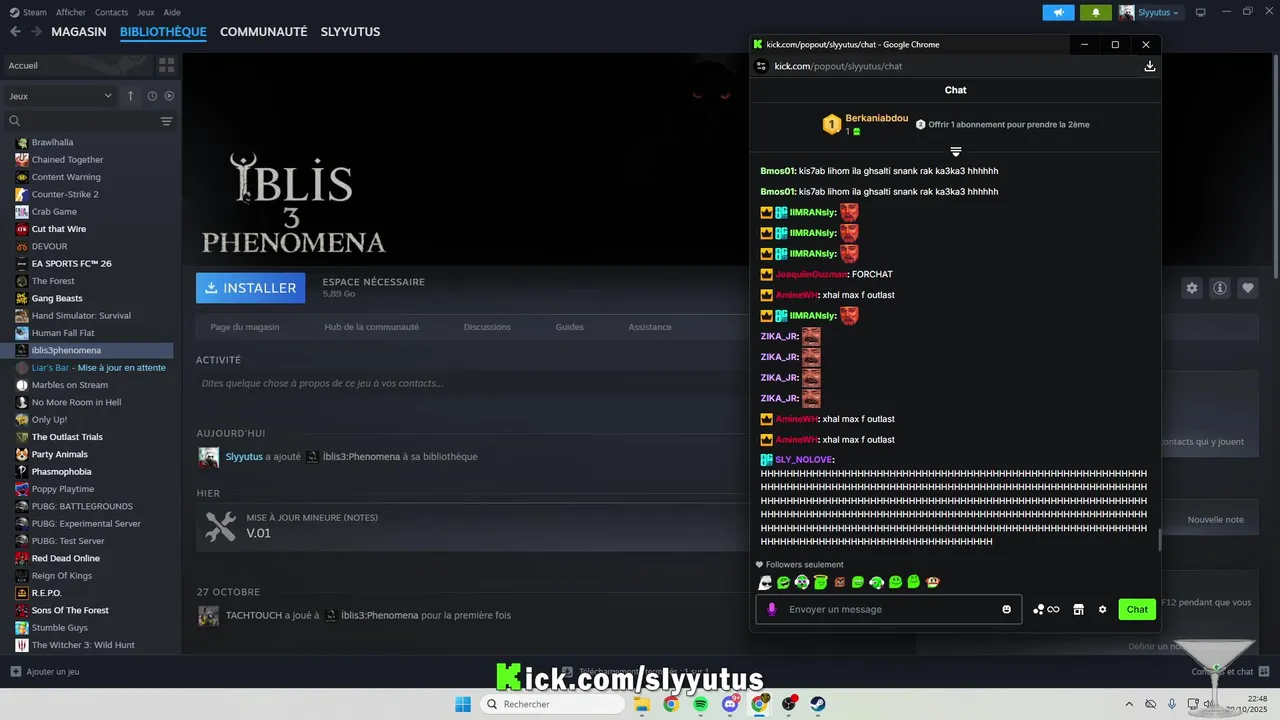Toggle the sort ascending arrow in the library

(130, 96)
